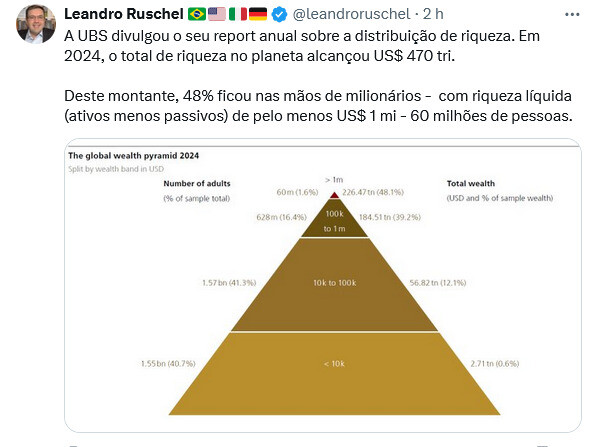Click the Brazil flag emoji
Viewport: 598px width, 447px height.
point(197,14)
